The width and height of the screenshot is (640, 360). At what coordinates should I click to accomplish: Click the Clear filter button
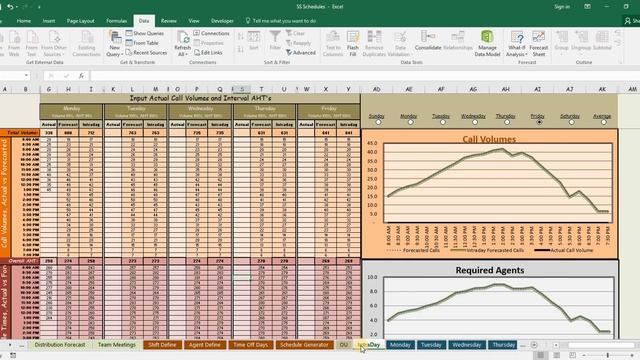[x=296, y=33]
